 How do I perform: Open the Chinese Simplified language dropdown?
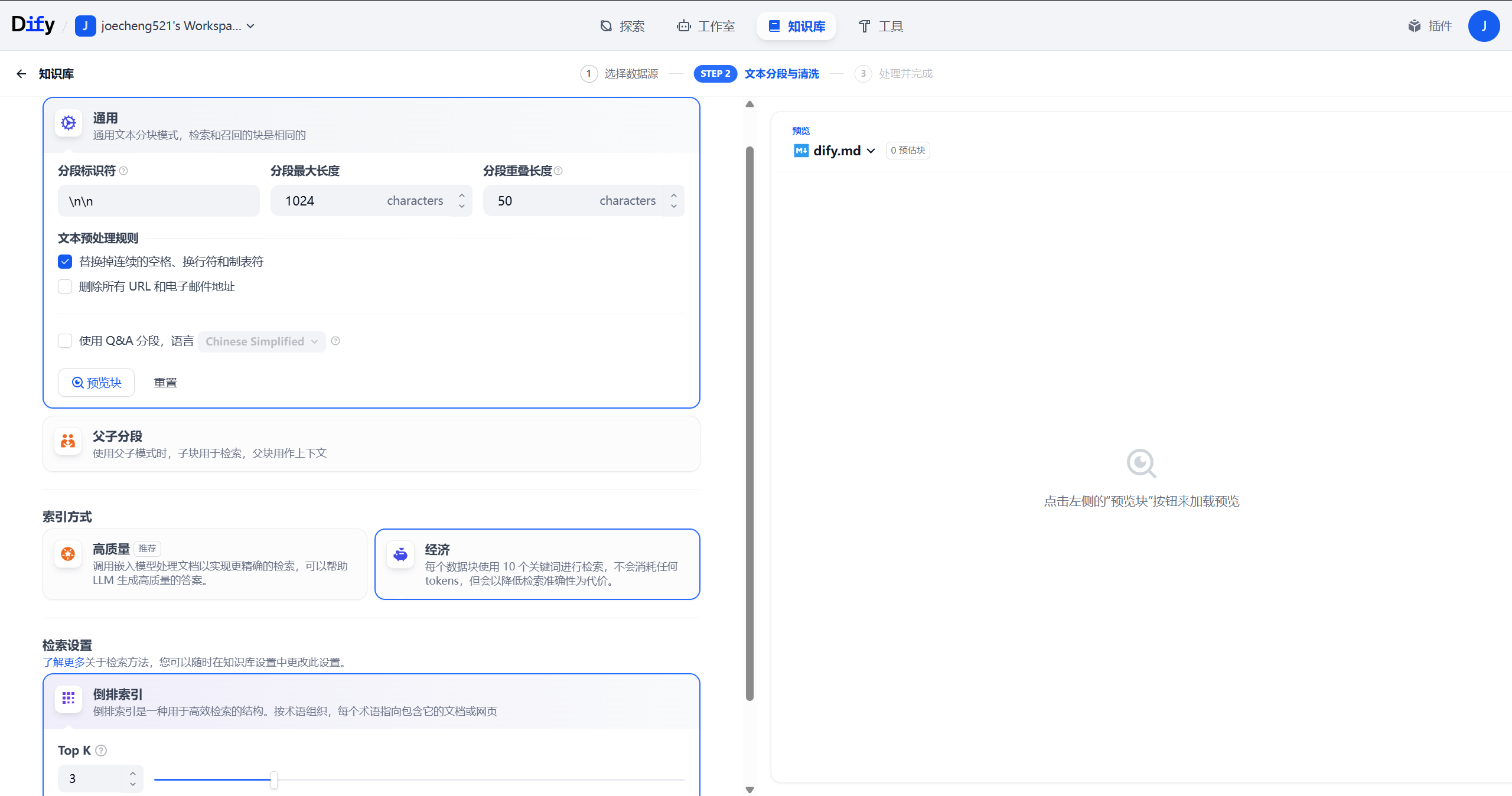(x=261, y=341)
